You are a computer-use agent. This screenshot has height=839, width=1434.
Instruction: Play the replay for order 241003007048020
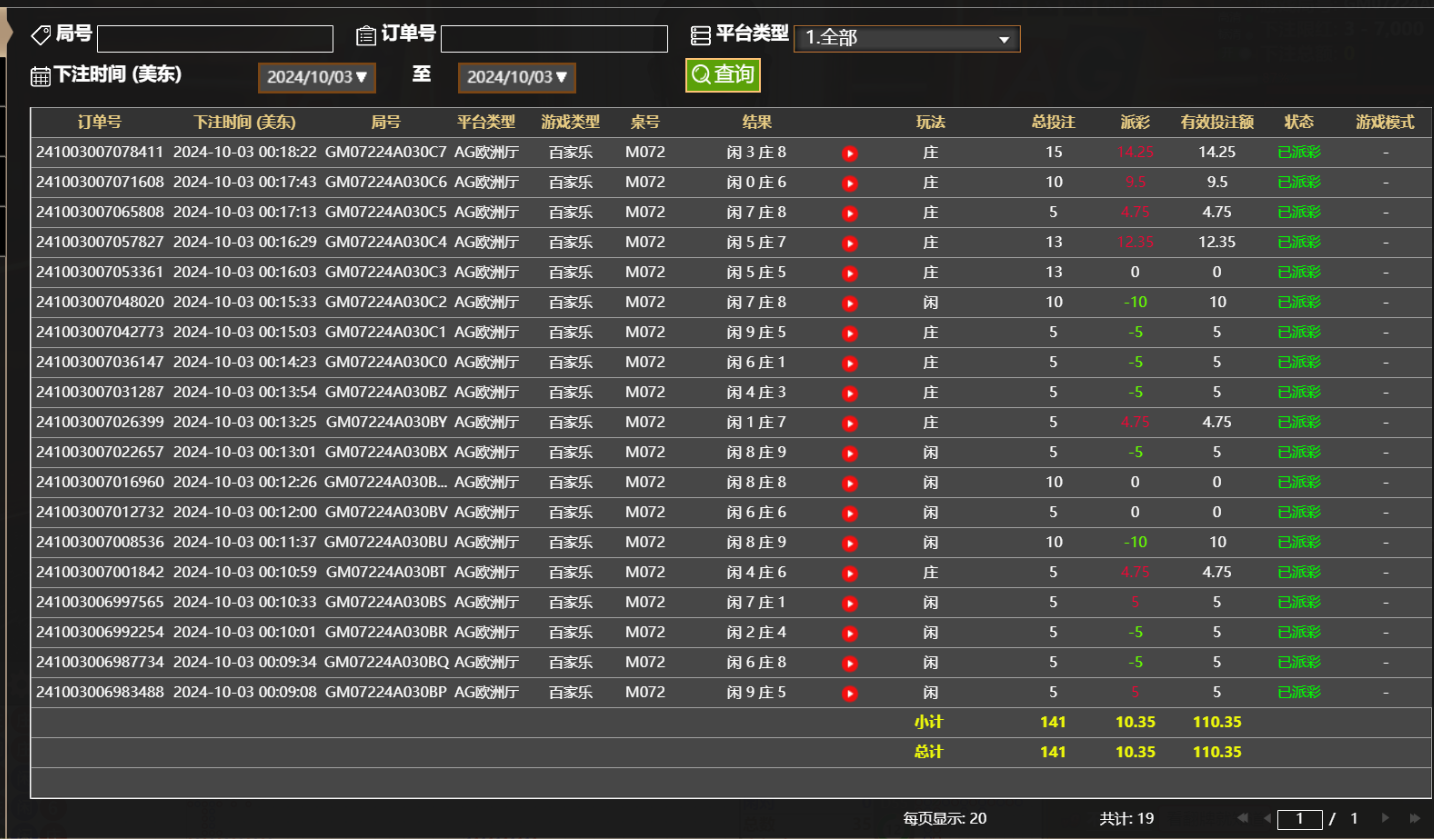click(x=850, y=302)
